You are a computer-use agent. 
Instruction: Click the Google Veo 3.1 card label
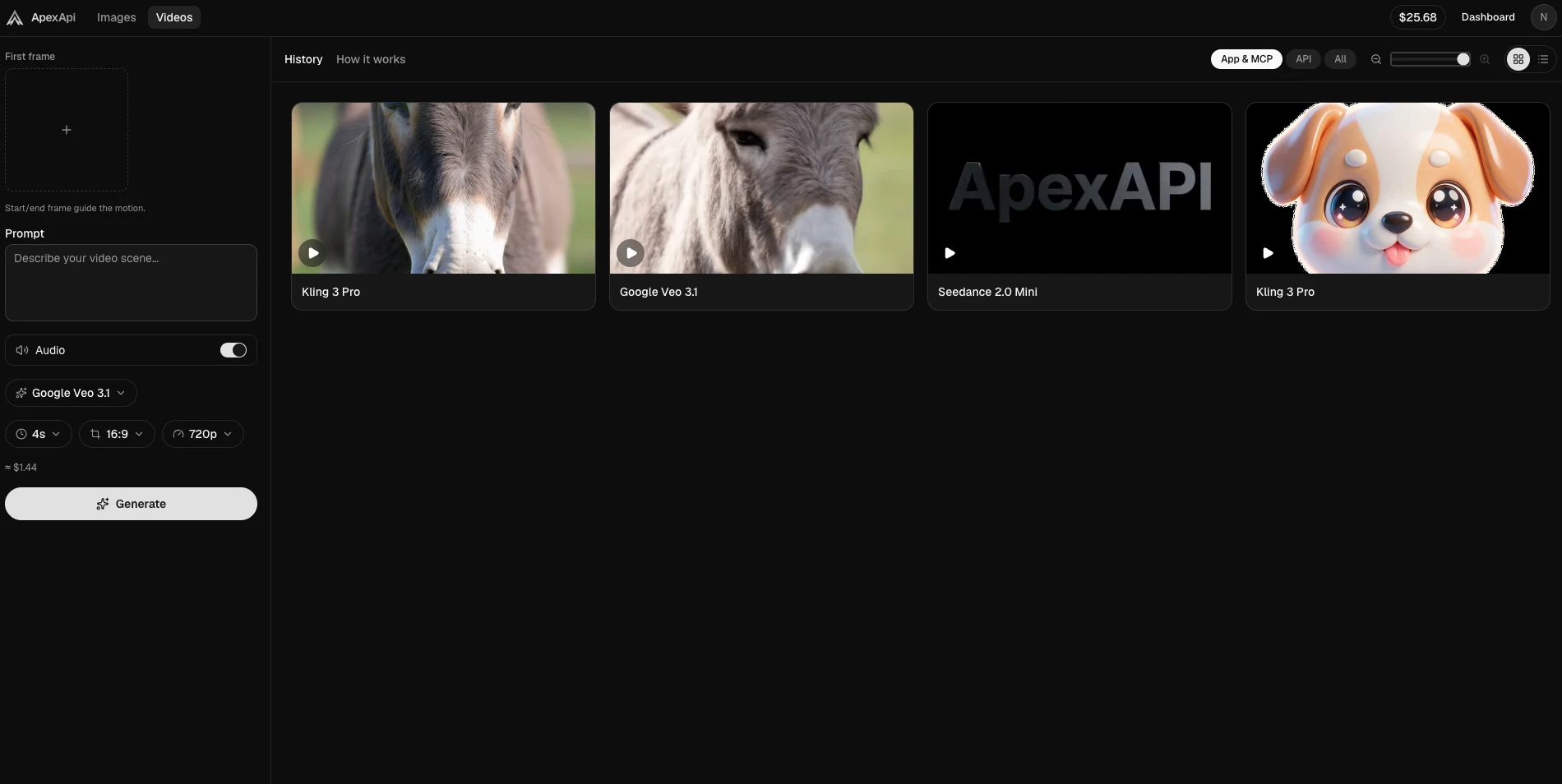pos(659,292)
